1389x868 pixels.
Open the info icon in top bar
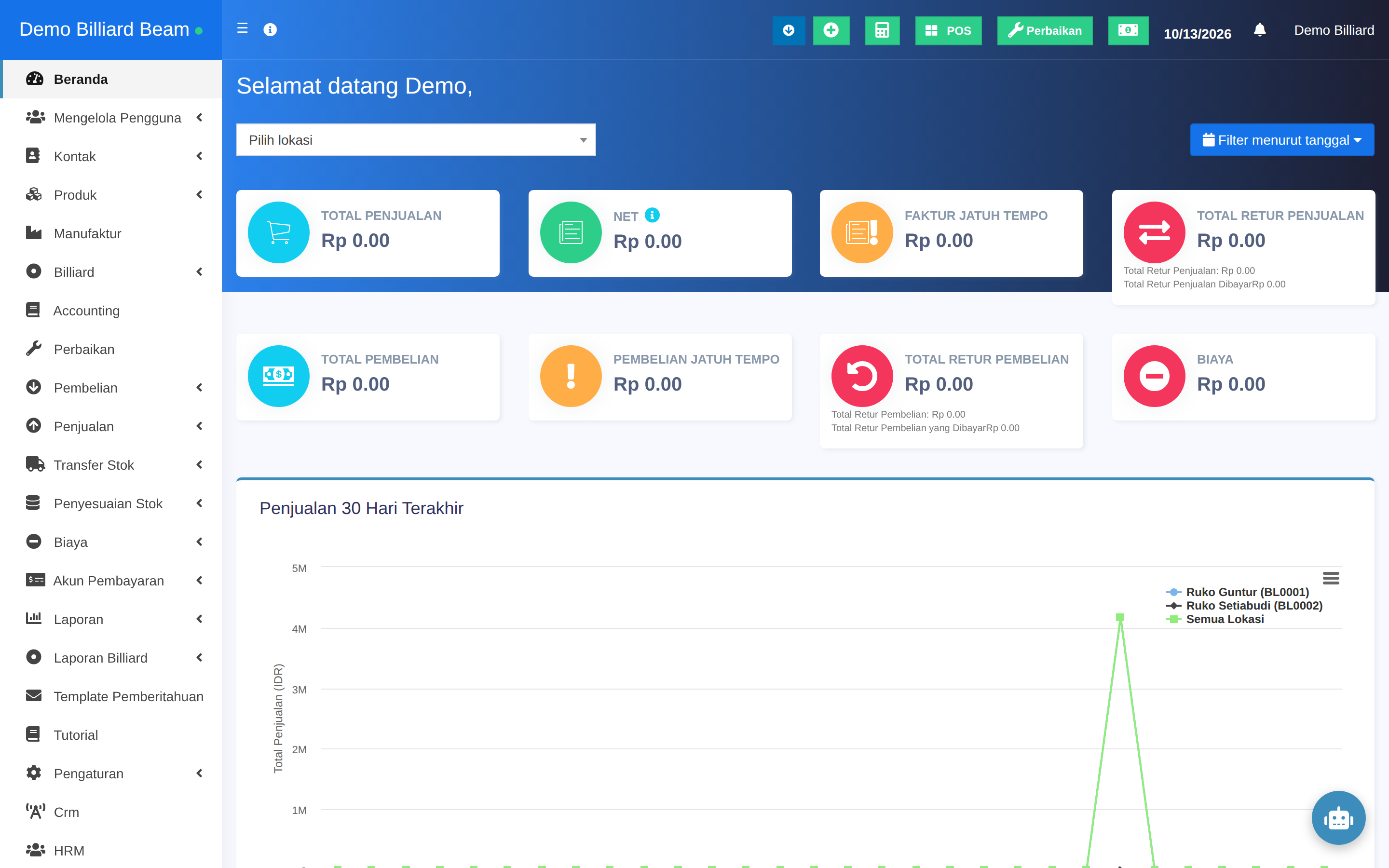(270, 30)
